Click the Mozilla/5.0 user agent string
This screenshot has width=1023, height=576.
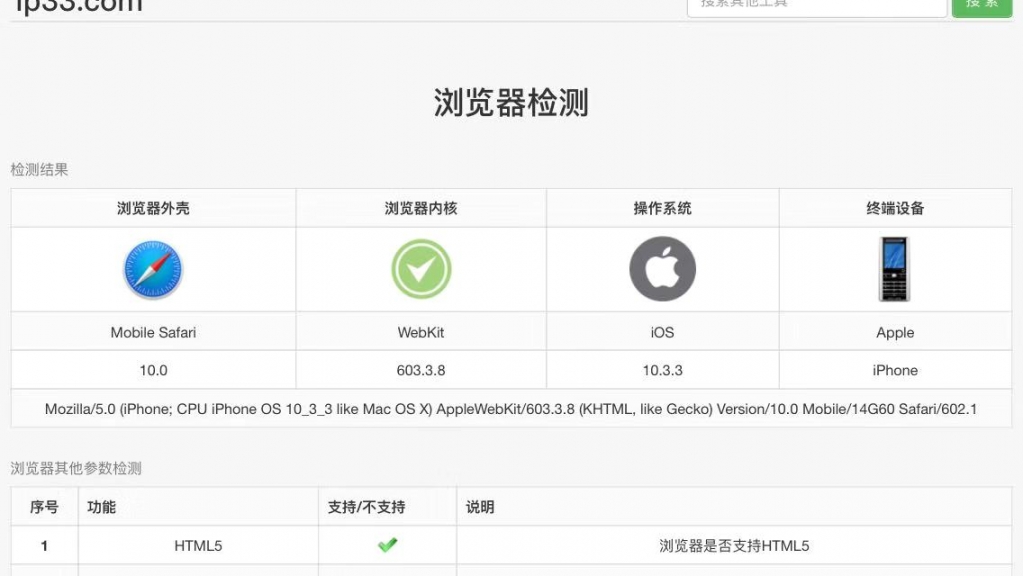coord(511,409)
